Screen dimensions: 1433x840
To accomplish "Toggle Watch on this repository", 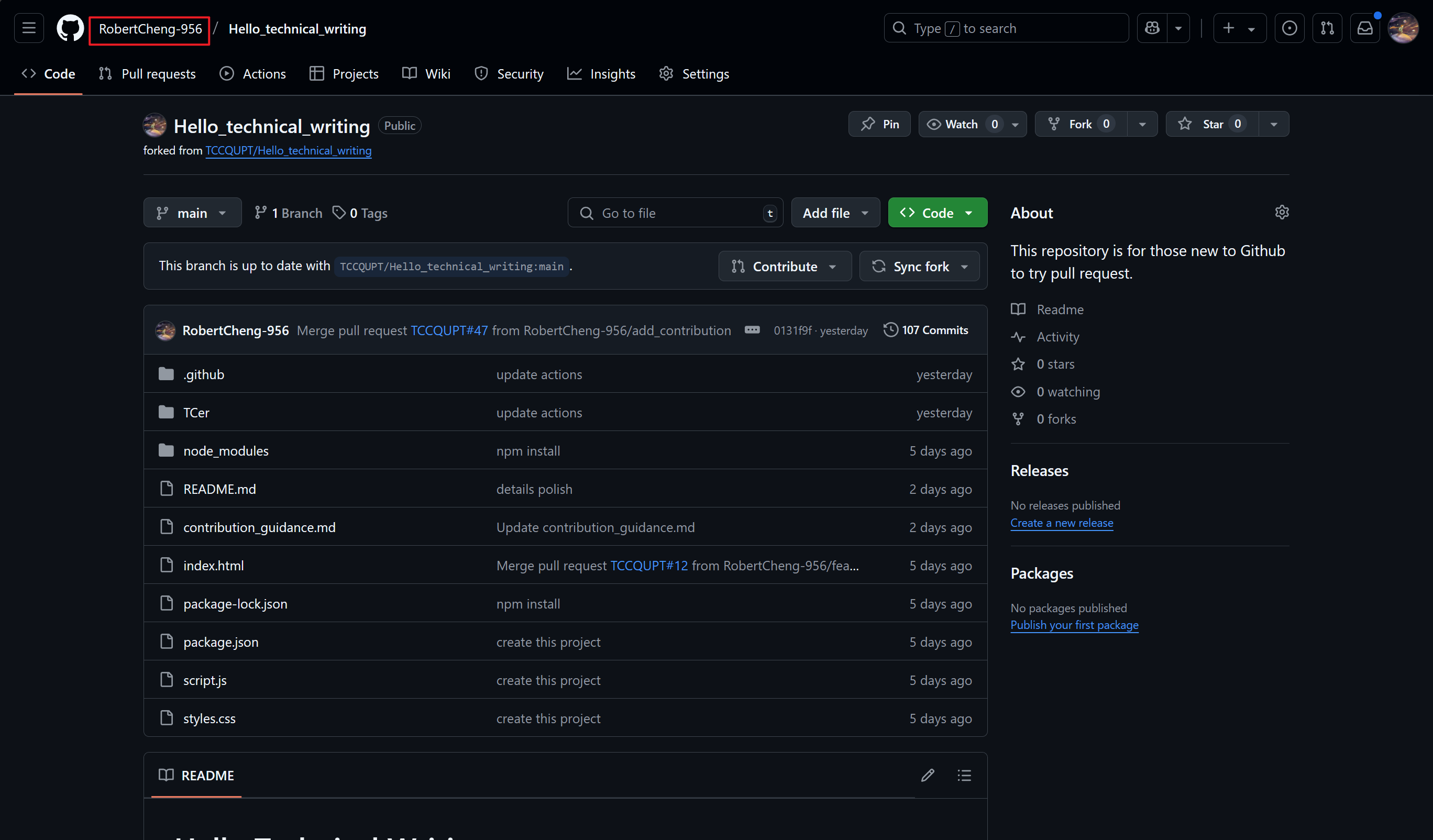I will 961,124.
